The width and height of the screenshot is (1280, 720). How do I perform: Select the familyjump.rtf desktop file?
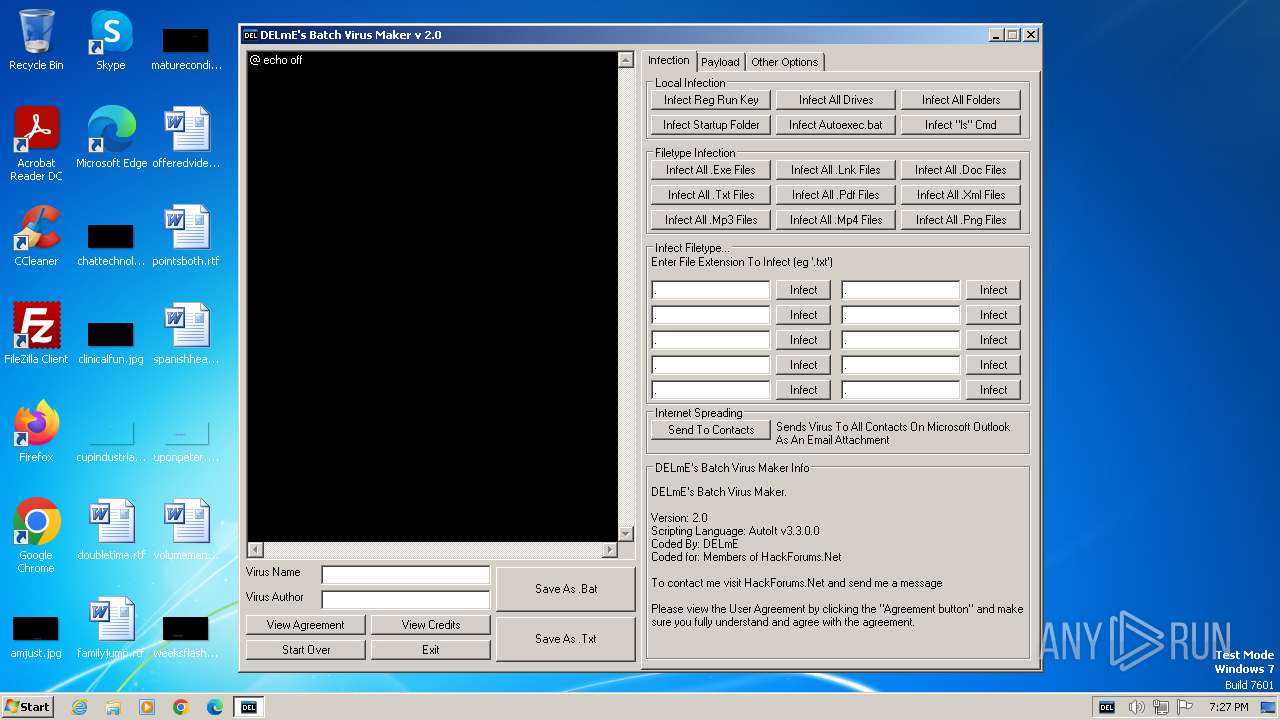tap(111, 628)
